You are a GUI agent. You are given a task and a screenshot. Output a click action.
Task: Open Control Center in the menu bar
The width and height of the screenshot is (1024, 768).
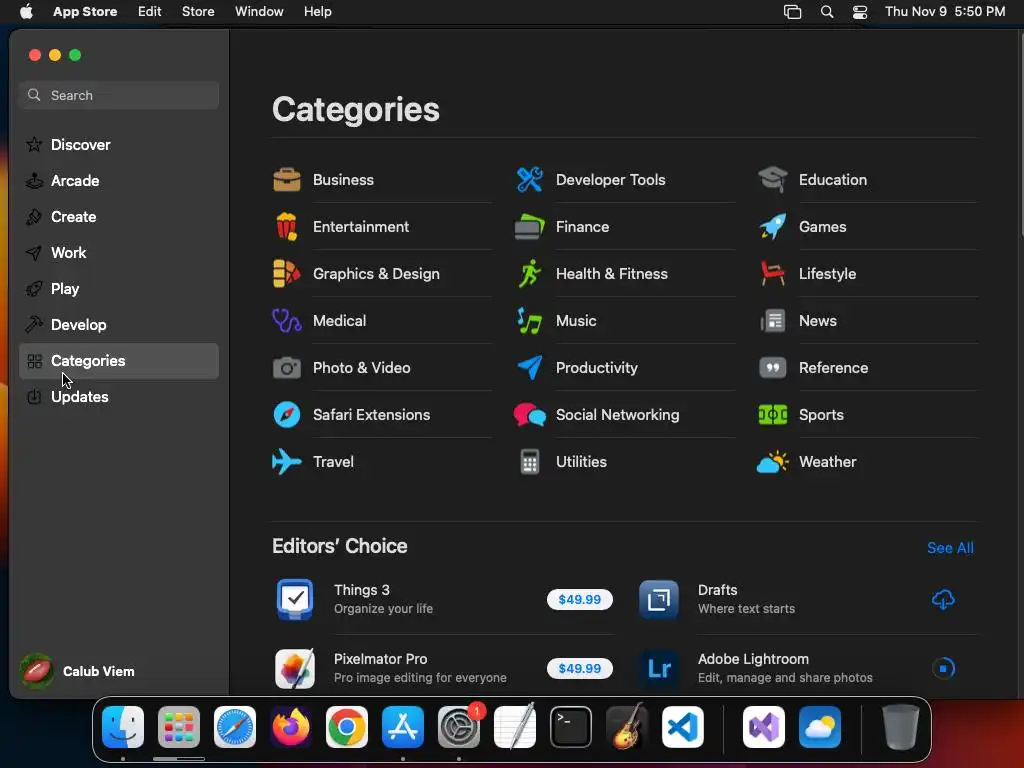pyautogui.click(x=860, y=12)
